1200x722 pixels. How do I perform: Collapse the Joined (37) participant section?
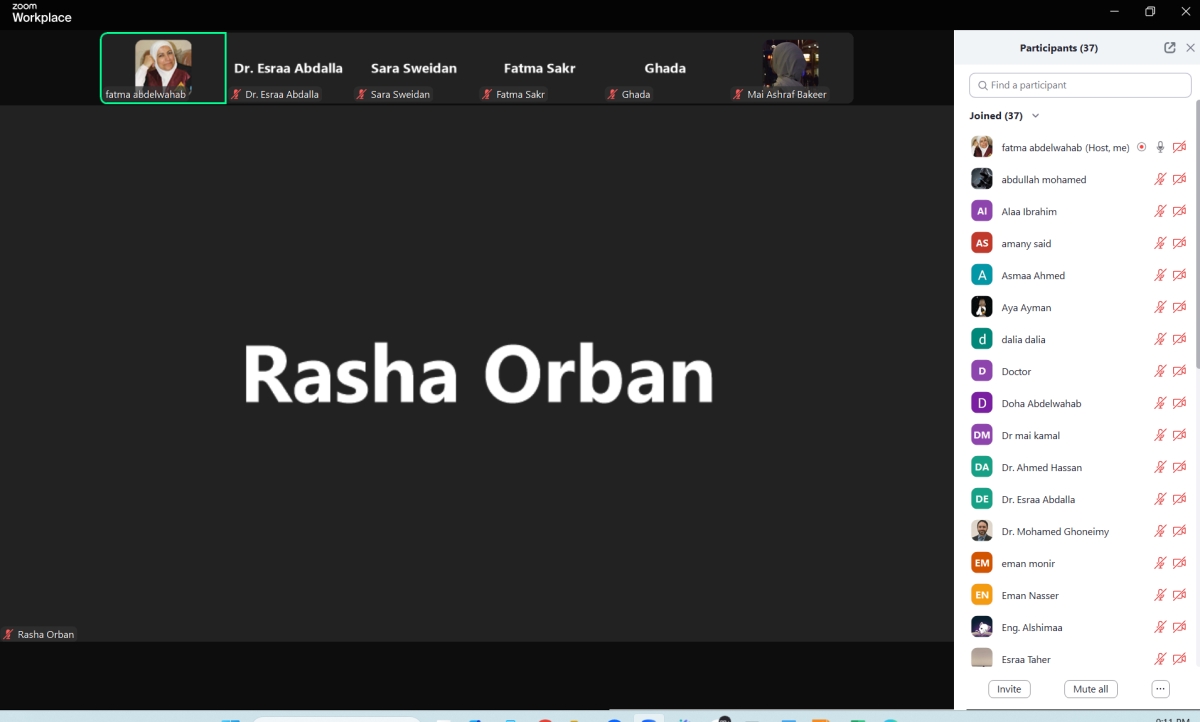(1035, 116)
